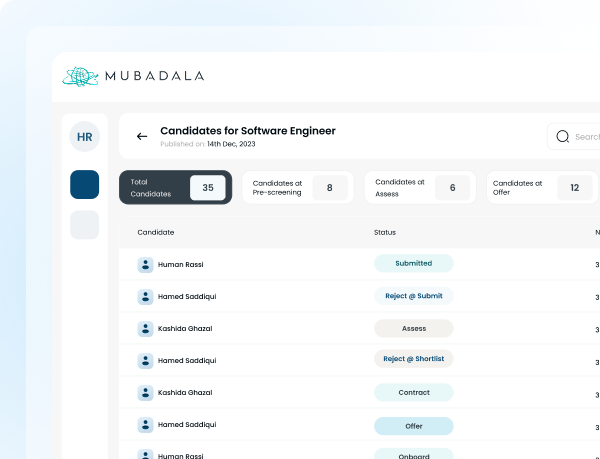Sort by the Candidate column header

(x=156, y=232)
